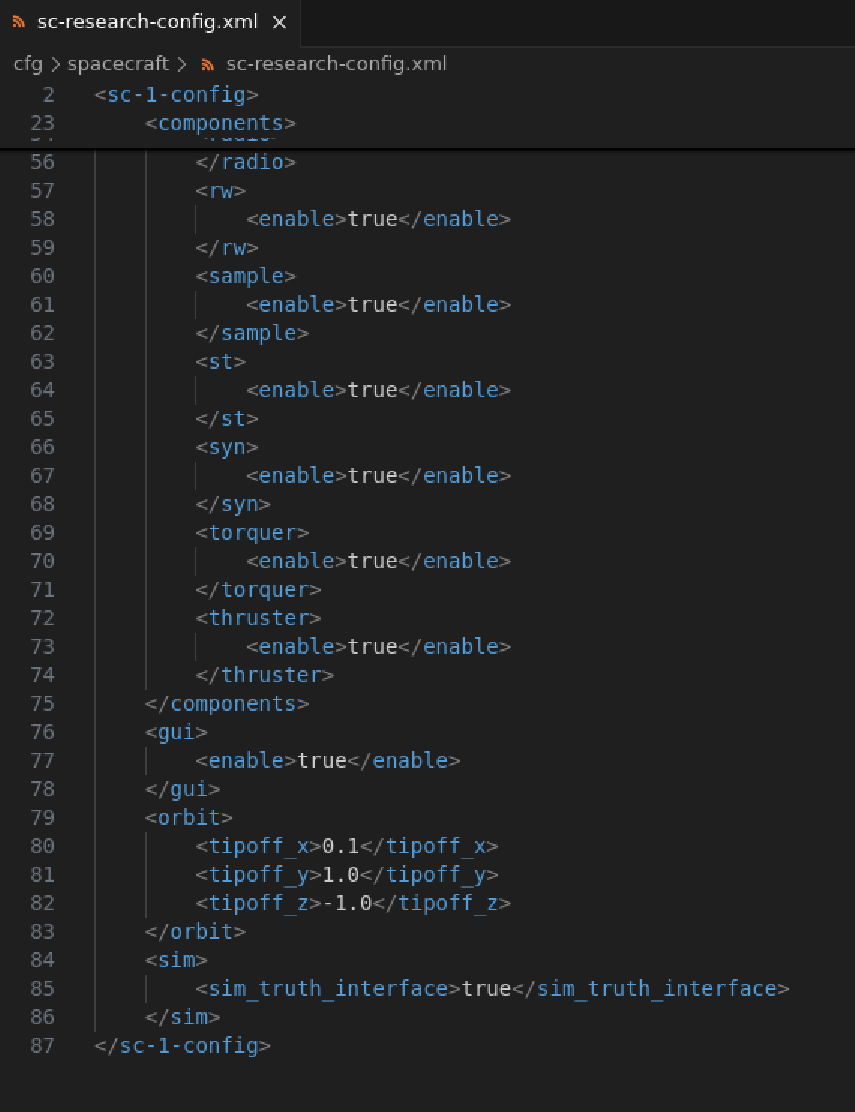Click the true value on line 61
855x1112 pixels.
pyautogui.click(x=372, y=304)
